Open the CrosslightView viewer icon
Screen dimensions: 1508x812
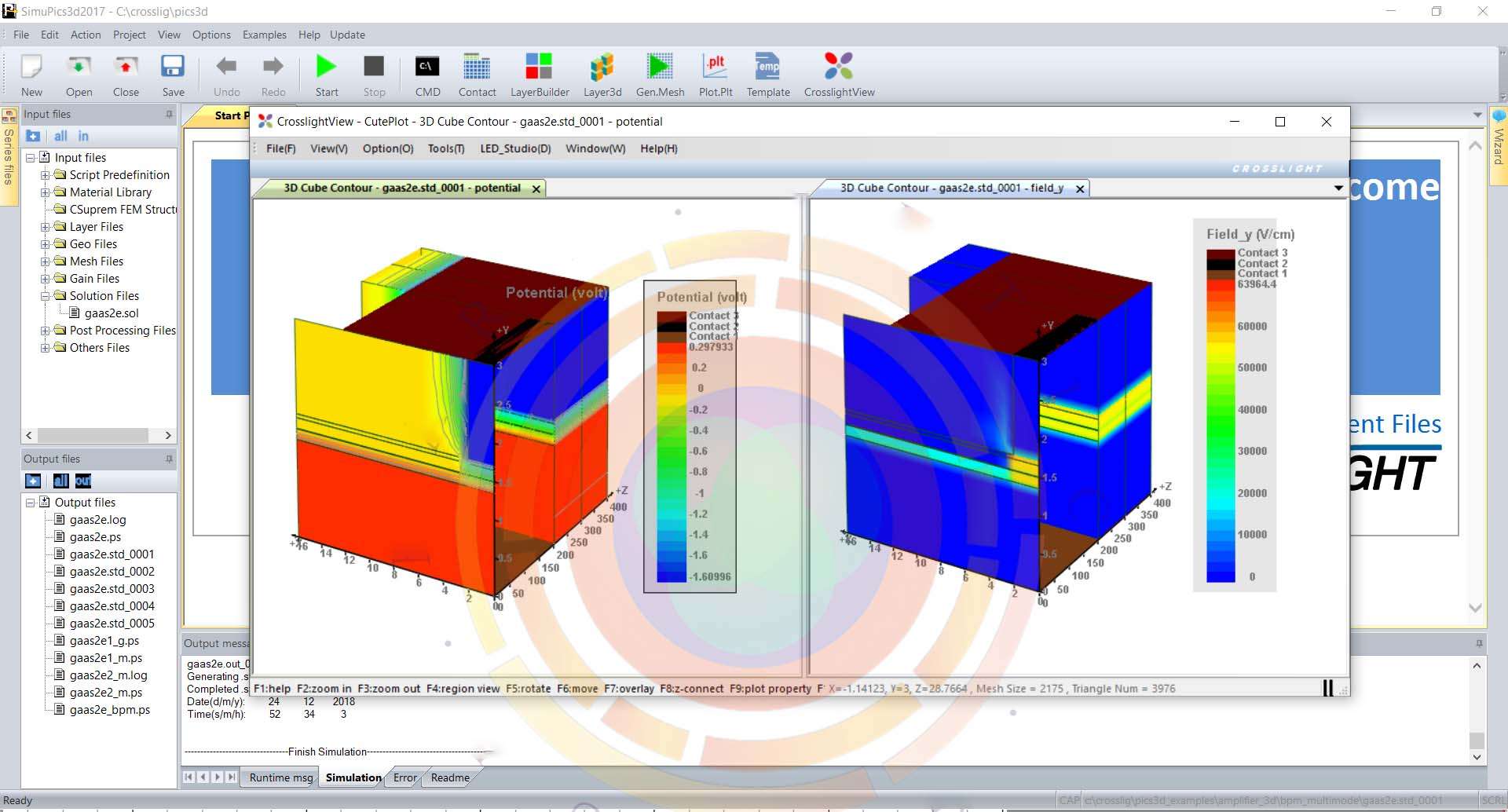[839, 68]
